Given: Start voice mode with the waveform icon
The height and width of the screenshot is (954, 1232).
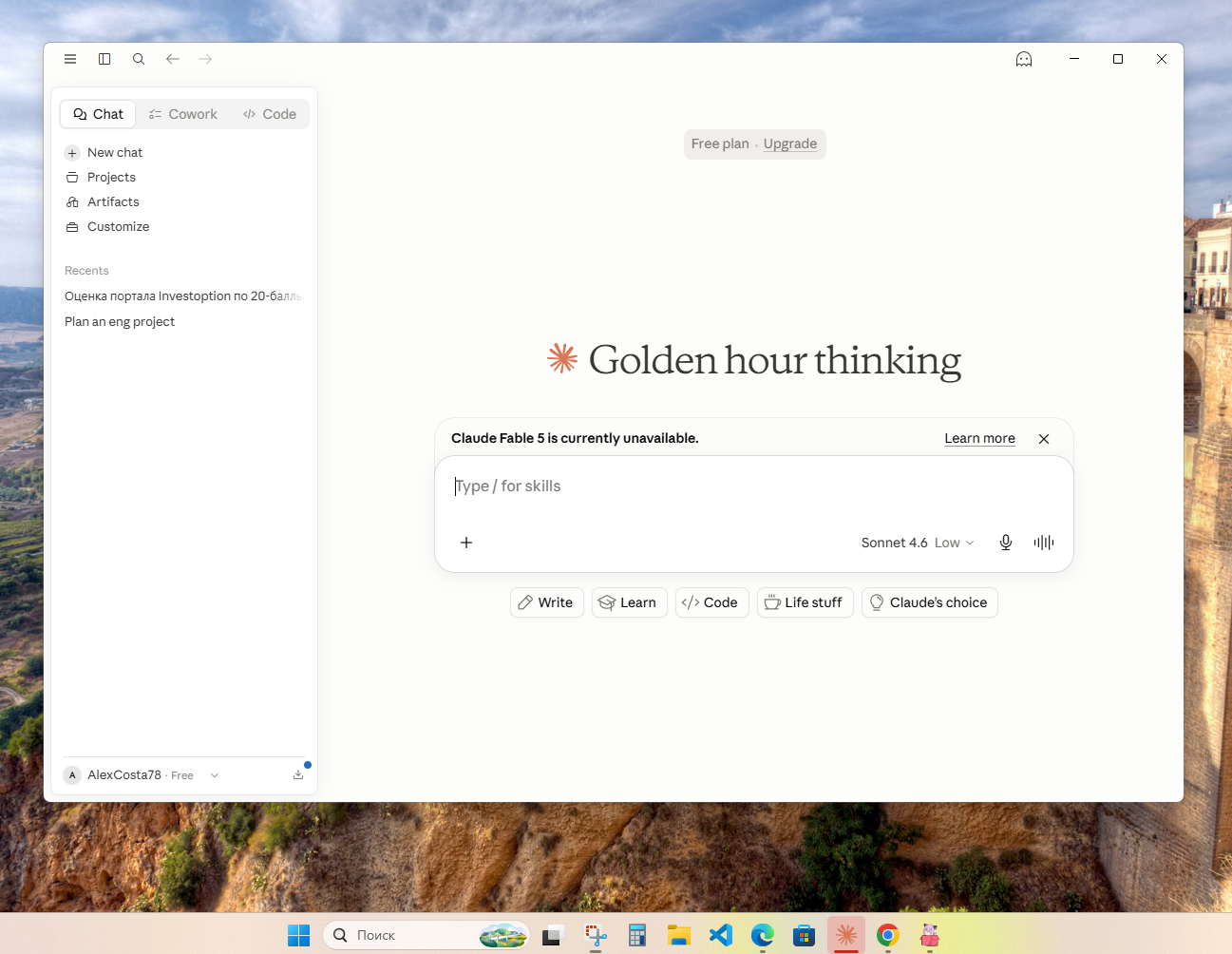Looking at the screenshot, I should (1044, 543).
